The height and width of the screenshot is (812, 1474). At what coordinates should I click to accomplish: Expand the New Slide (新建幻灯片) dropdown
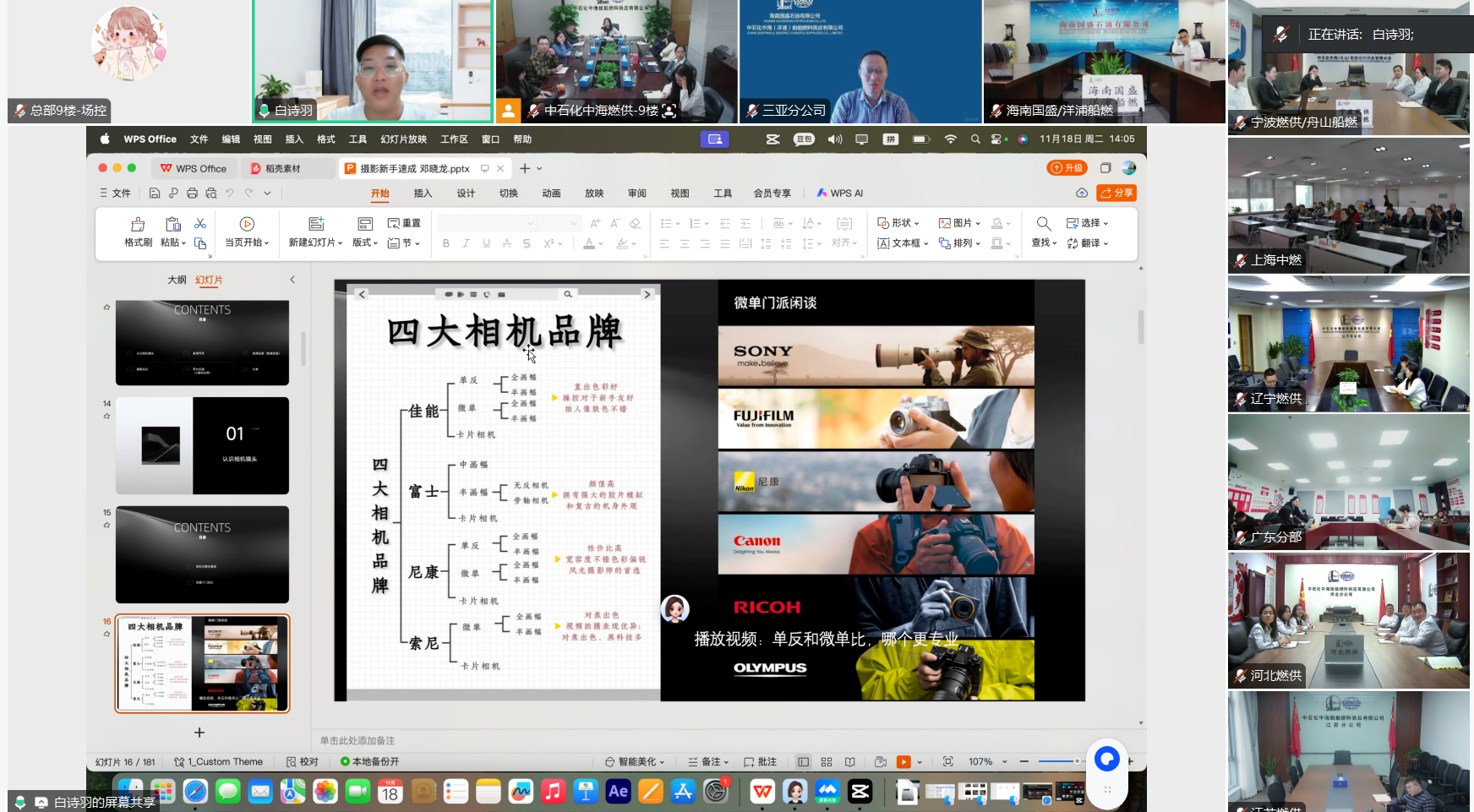315,243
